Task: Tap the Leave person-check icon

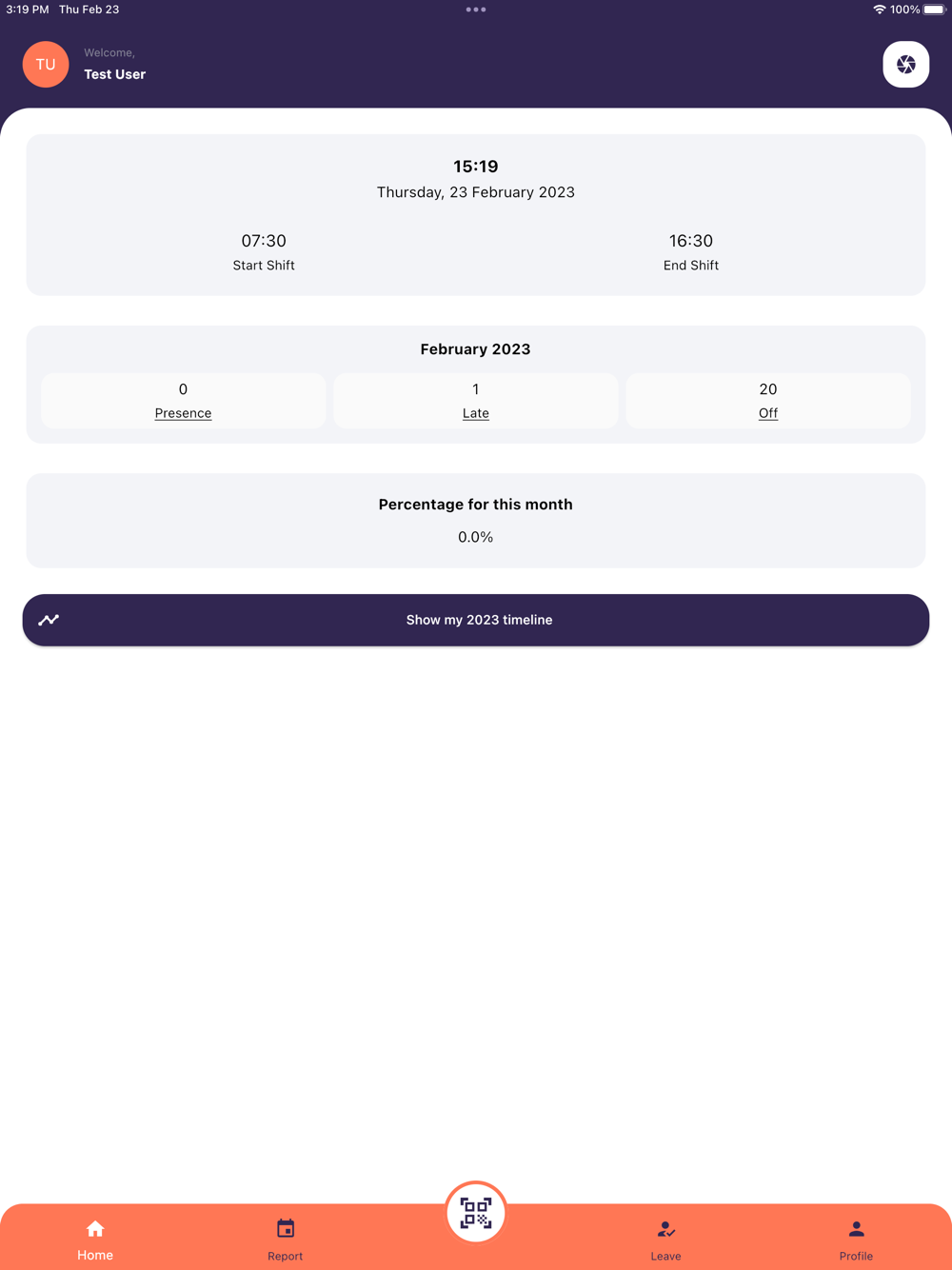Action: tap(665, 1229)
